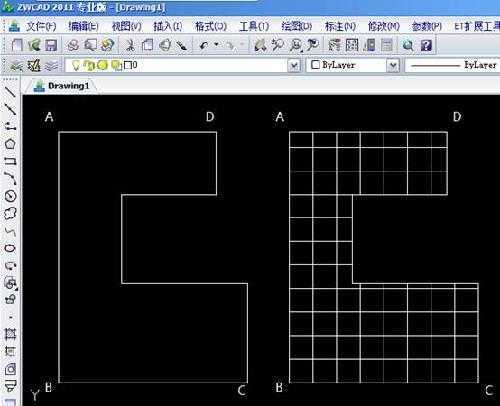
Task: Click the Help question mark icon
Action: pyautogui.click(x=426, y=45)
